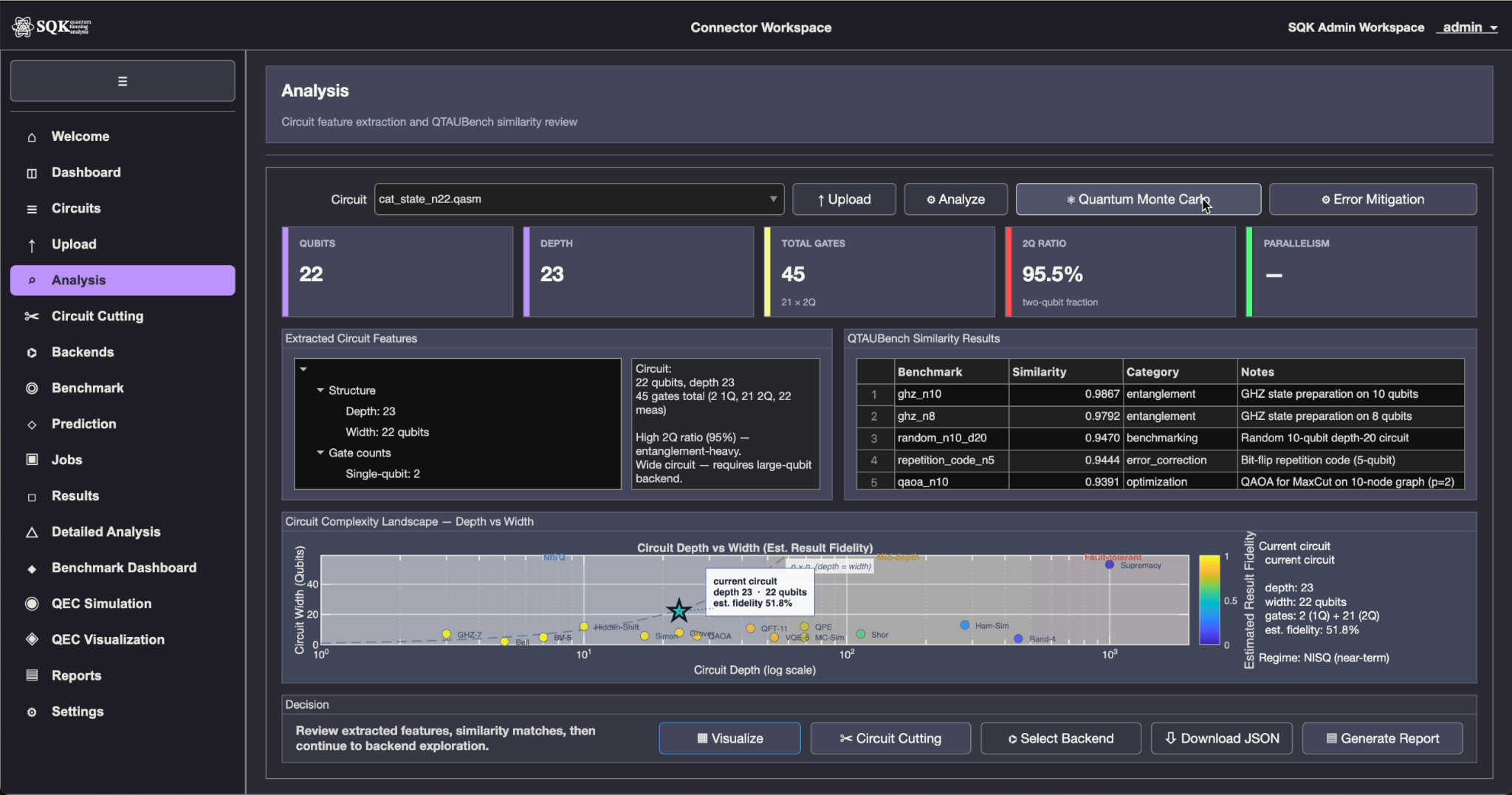Click the Notes column header
The width and height of the screenshot is (1512, 795).
tap(1350, 372)
